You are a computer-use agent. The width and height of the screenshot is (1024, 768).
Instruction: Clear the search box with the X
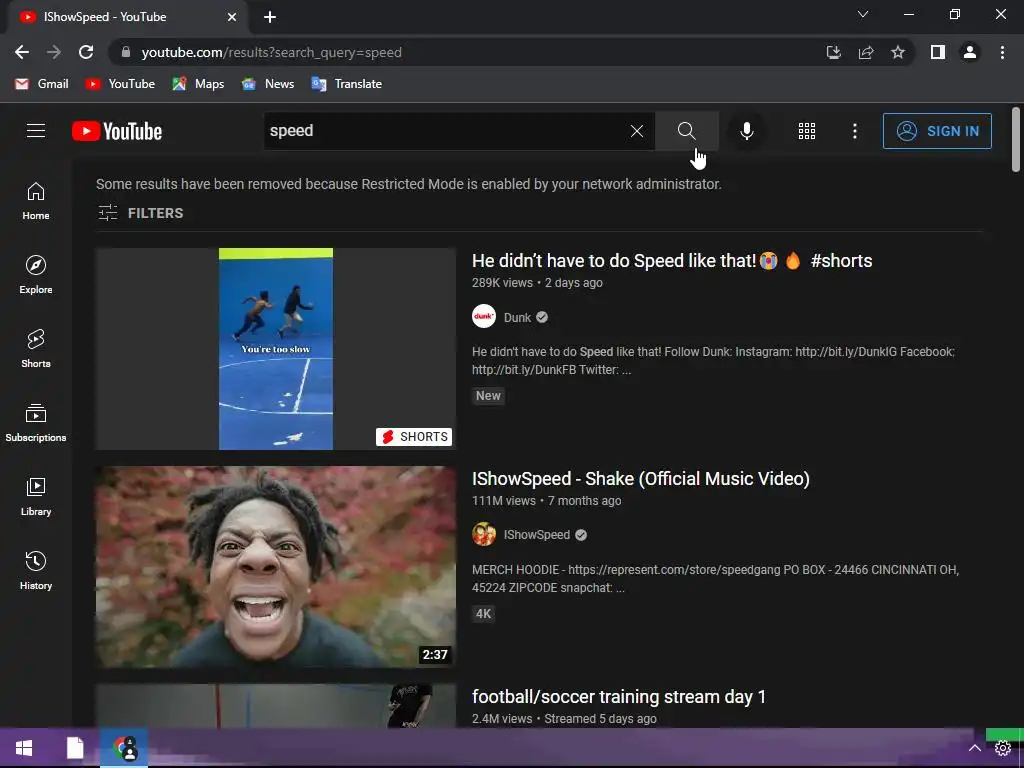click(x=637, y=131)
